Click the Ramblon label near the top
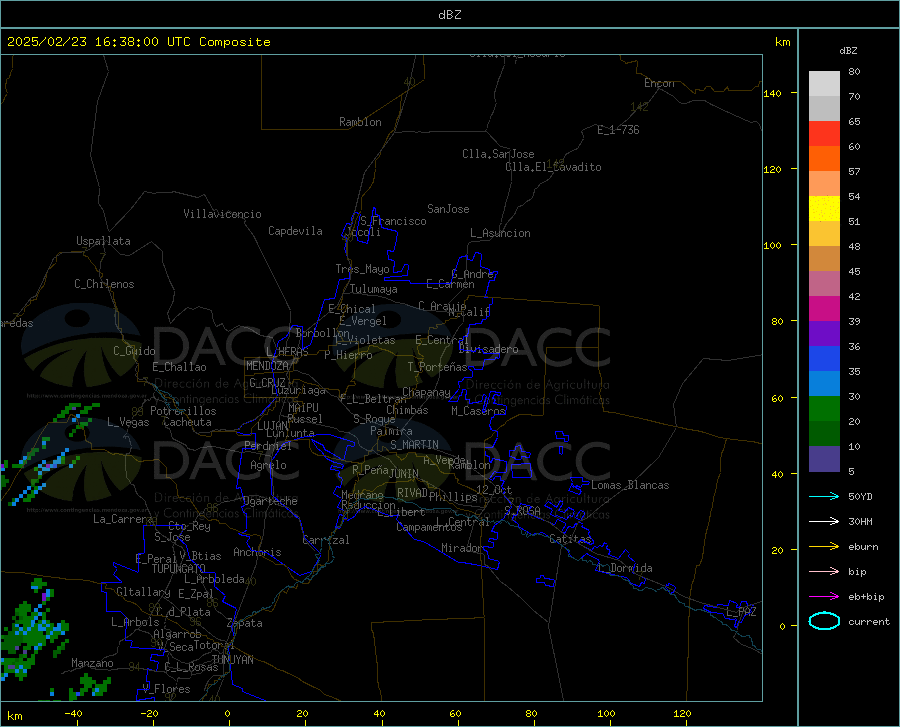The height and width of the screenshot is (727, 900). (360, 122)
